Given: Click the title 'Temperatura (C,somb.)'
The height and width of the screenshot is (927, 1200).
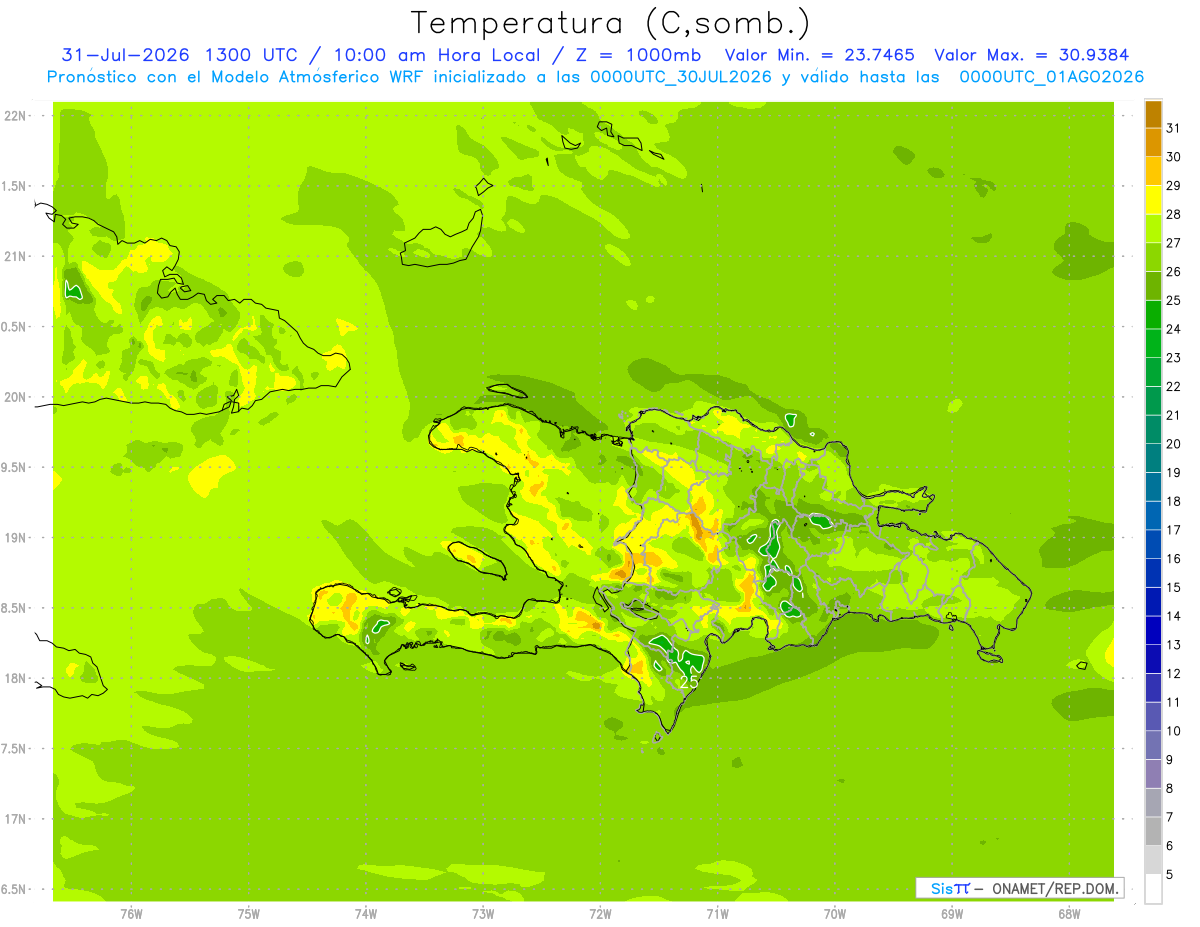Looking at the screenshot, I should pyautogui.click(x=610, y=23).
